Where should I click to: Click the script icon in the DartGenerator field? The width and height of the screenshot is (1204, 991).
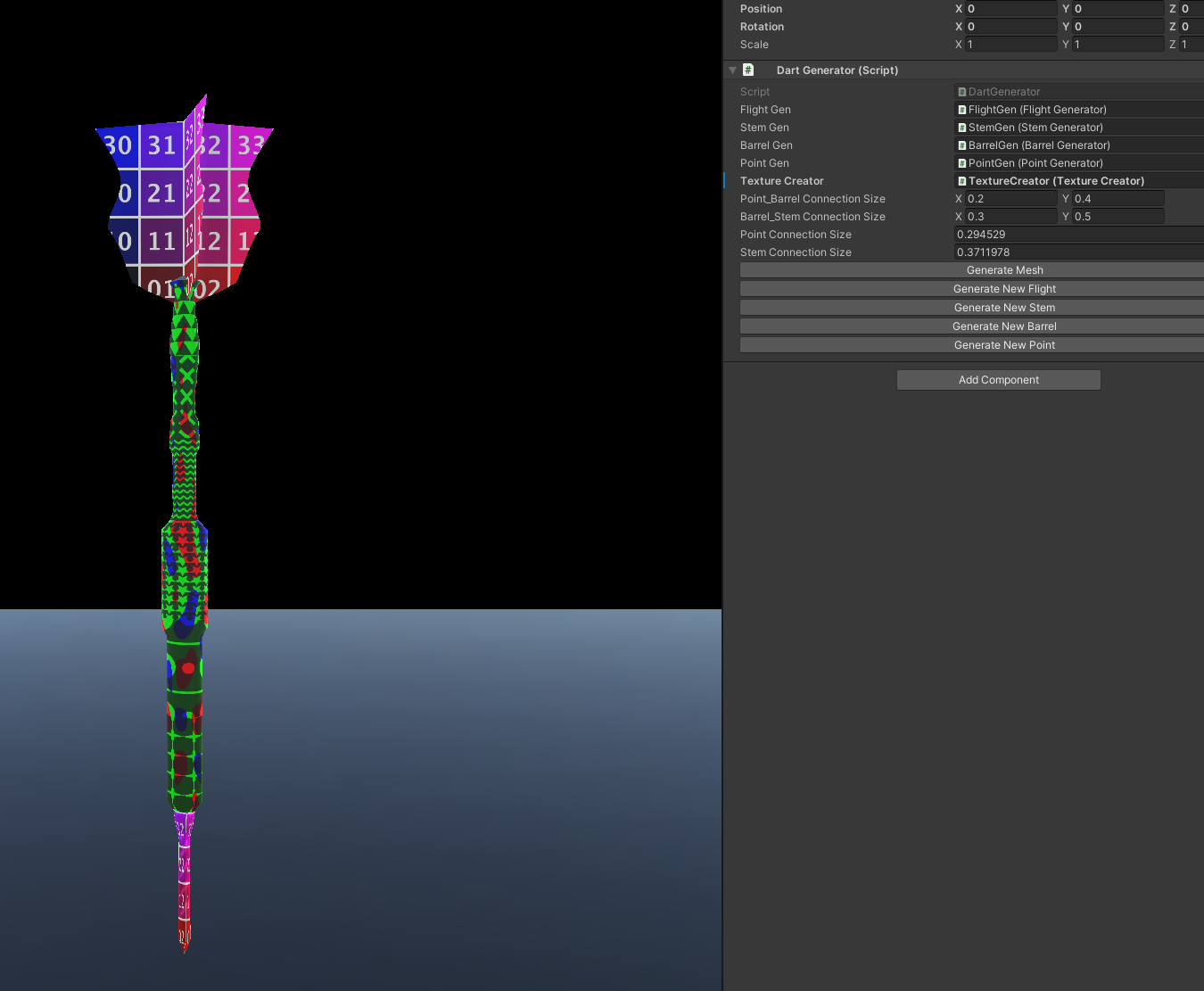click(x=961, y=91)
